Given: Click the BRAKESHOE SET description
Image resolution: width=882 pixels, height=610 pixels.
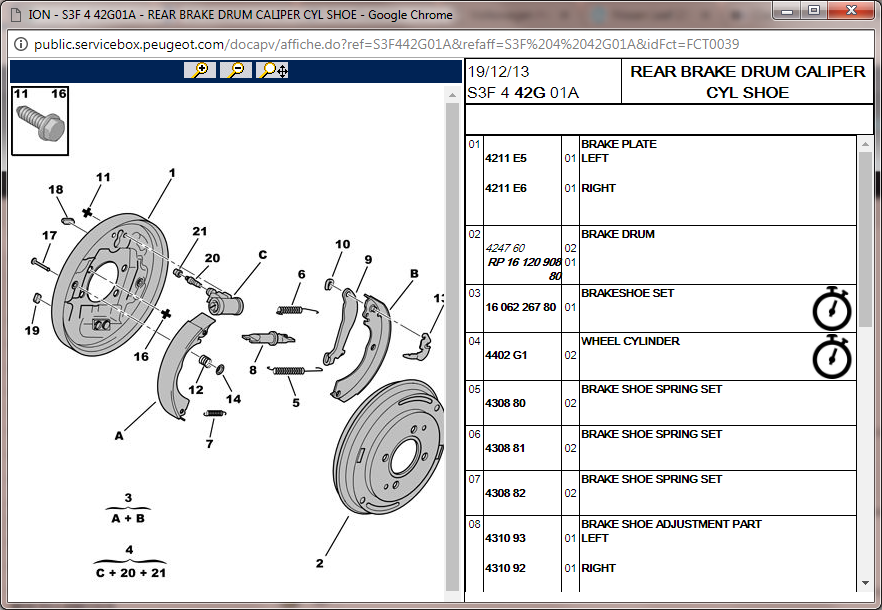Looking at the screenshot, I should (627, 293).
